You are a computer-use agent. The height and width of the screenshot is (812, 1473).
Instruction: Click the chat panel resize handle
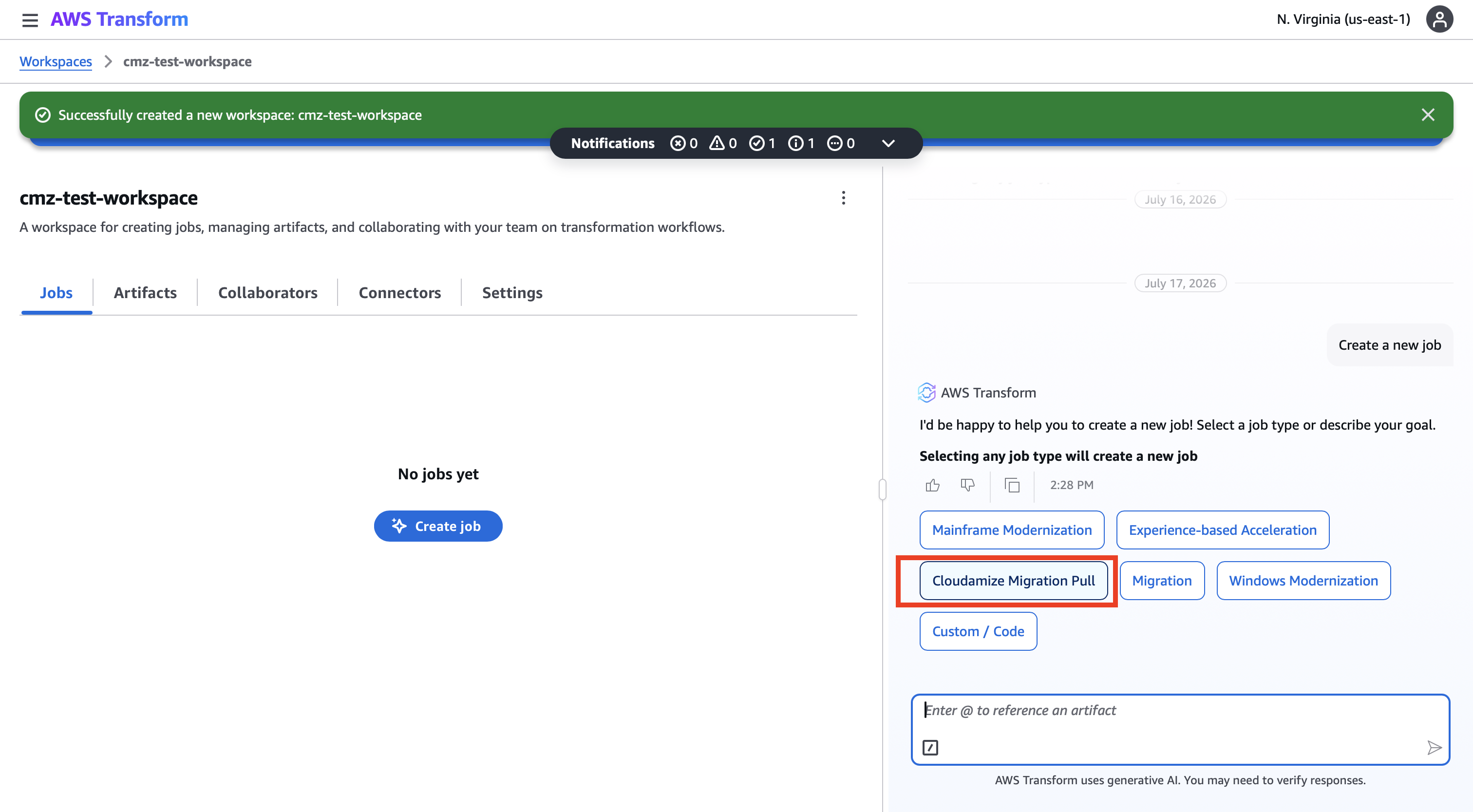click(882, 490)
